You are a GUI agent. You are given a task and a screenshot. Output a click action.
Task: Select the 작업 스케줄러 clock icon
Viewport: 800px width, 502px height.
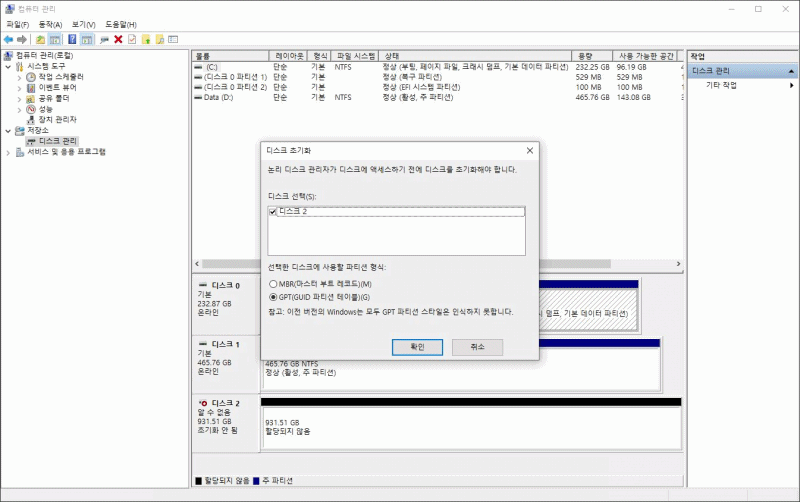[x=31, y=77]
